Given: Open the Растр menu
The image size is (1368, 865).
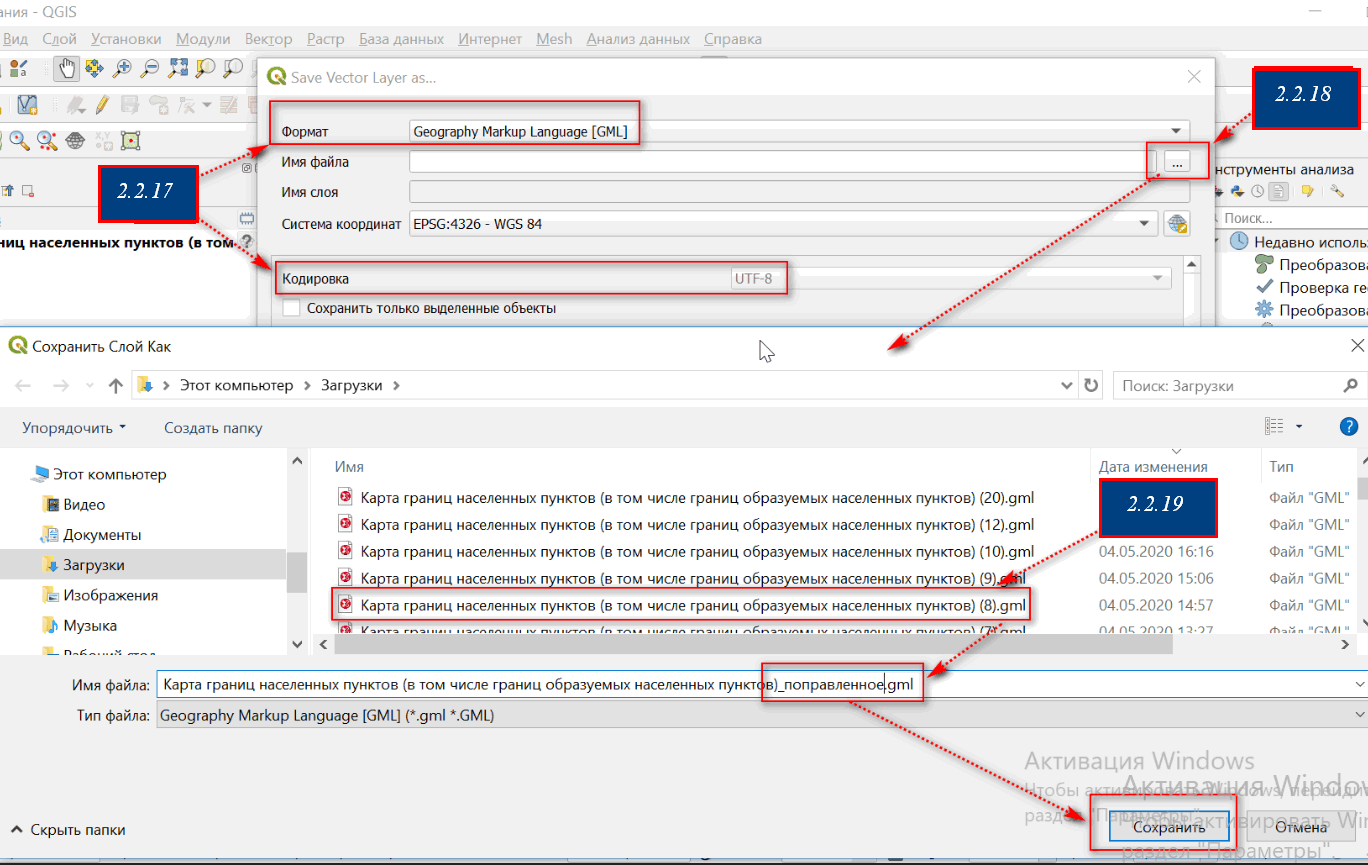Looking at the screenshot, I should pos(325,39).
